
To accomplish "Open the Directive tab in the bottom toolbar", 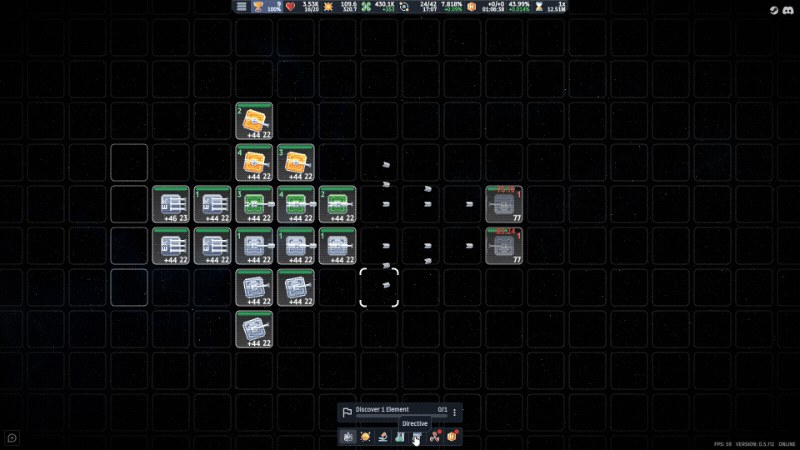I will click(417, 437).
